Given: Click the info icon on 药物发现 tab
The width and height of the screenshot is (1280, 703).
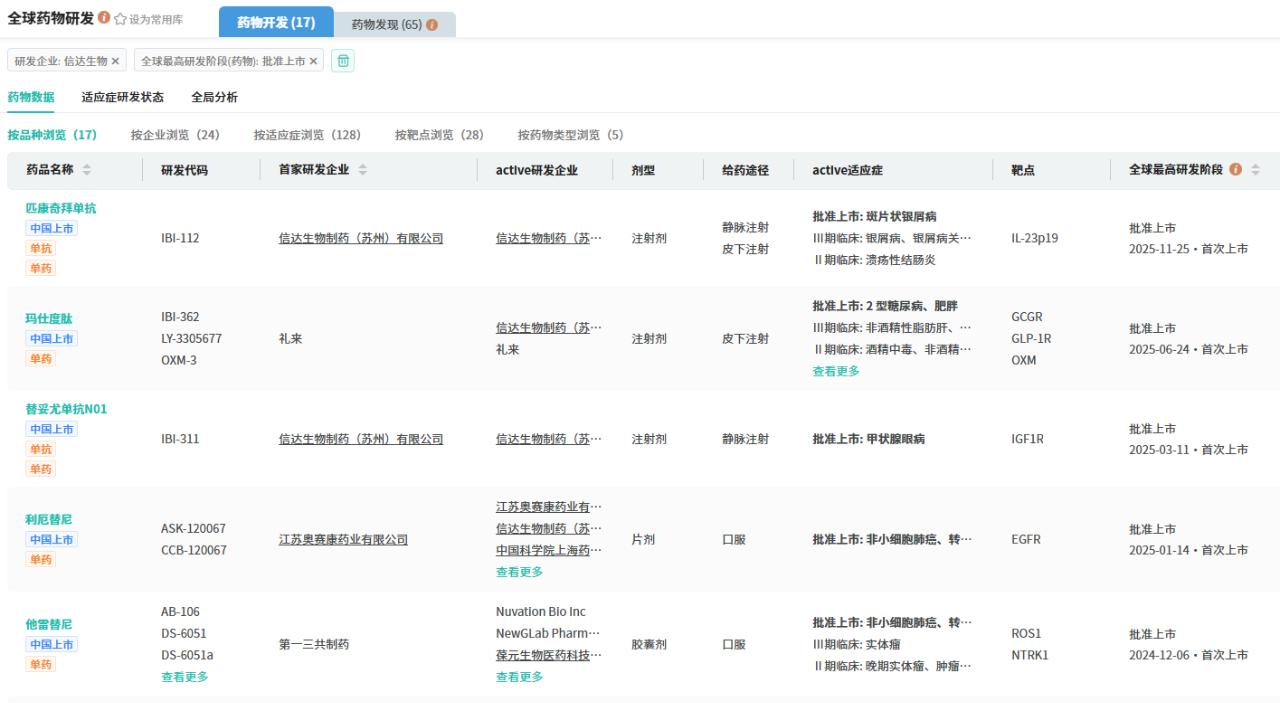Looking at the screenshot, I should [432, 25].
